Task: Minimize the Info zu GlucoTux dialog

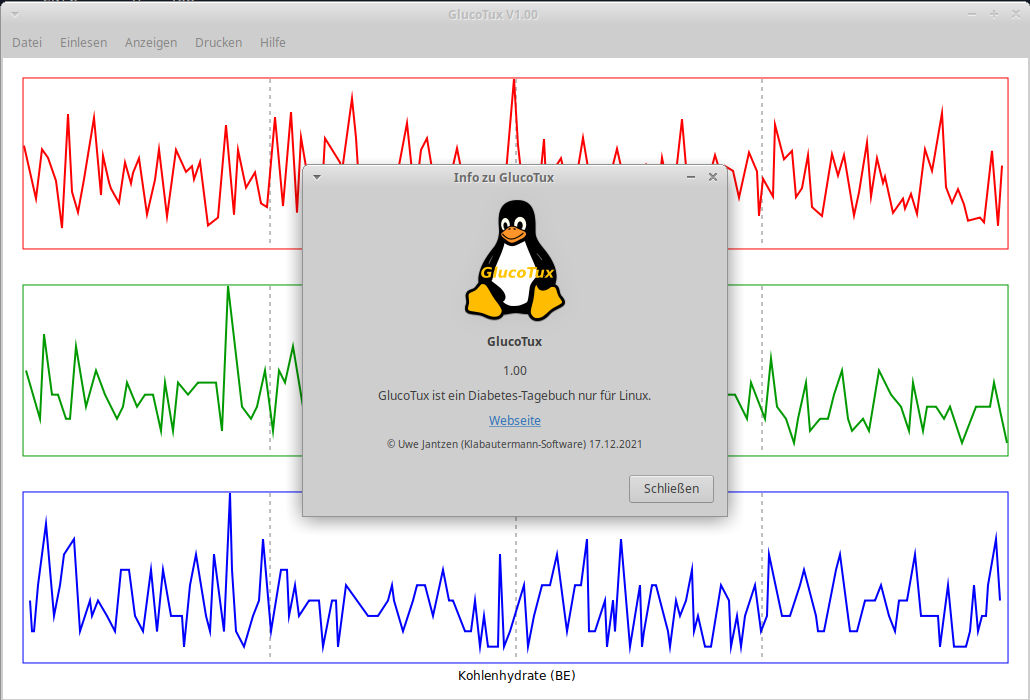Action: (x=691, y=177)
